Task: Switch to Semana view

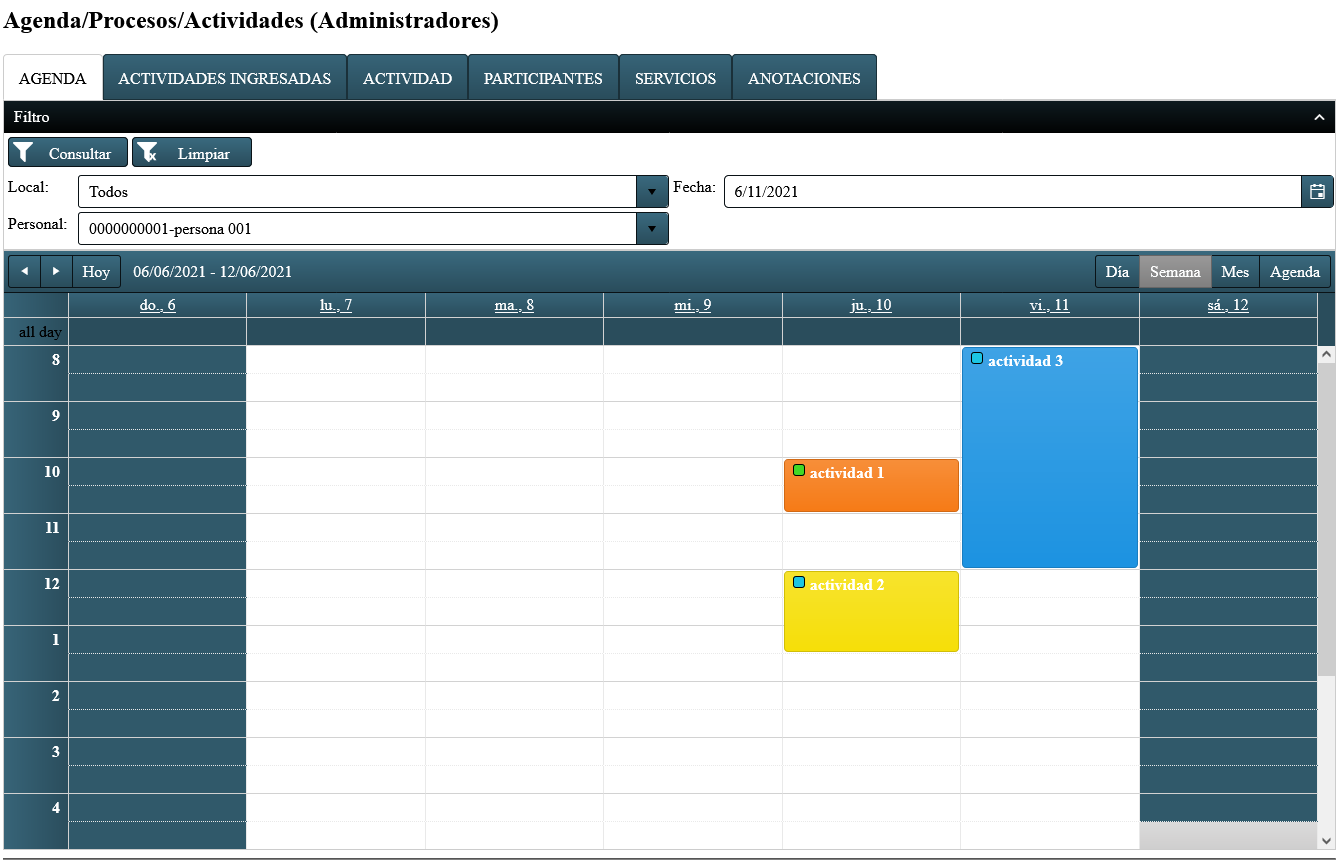Action: tap(1175, 272)
